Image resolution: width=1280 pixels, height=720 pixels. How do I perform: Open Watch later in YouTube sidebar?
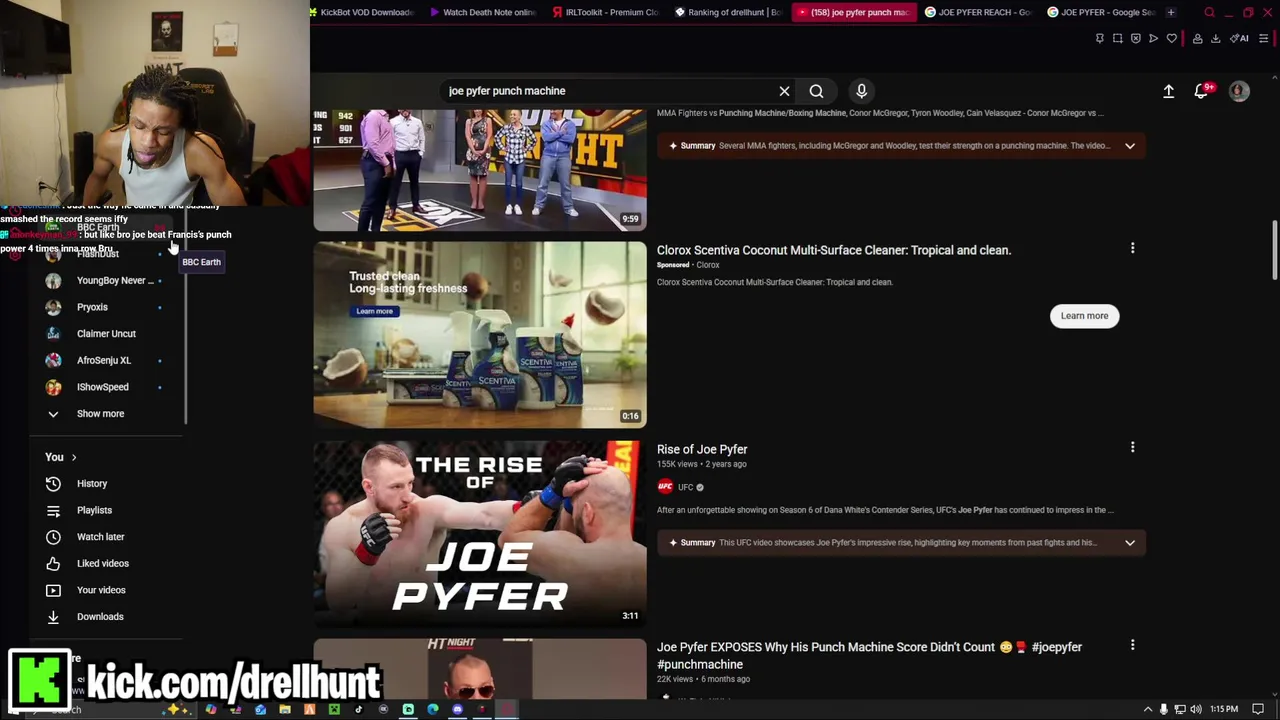tap(100, 537)
